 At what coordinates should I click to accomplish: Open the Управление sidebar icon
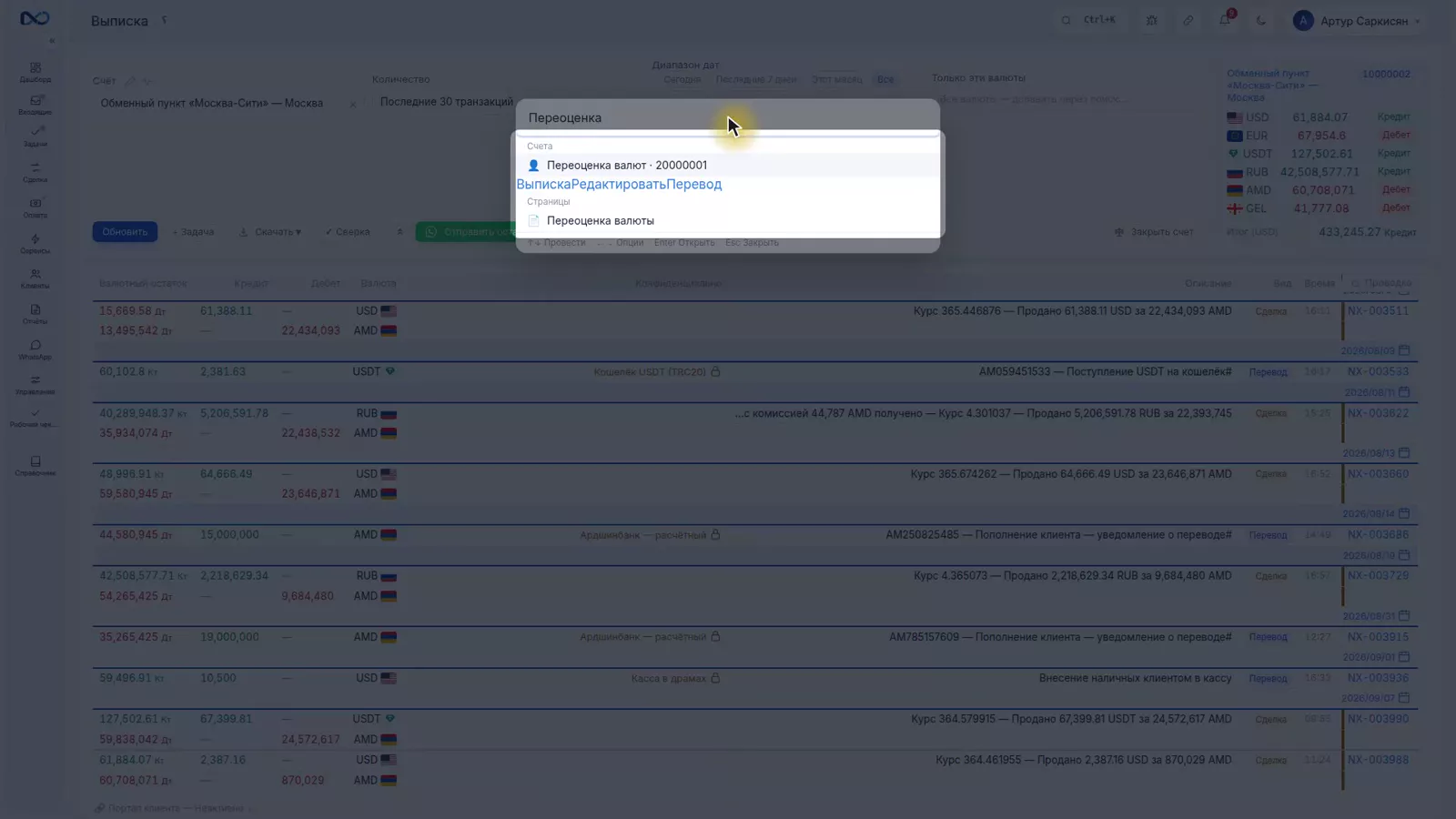(35, 385)
